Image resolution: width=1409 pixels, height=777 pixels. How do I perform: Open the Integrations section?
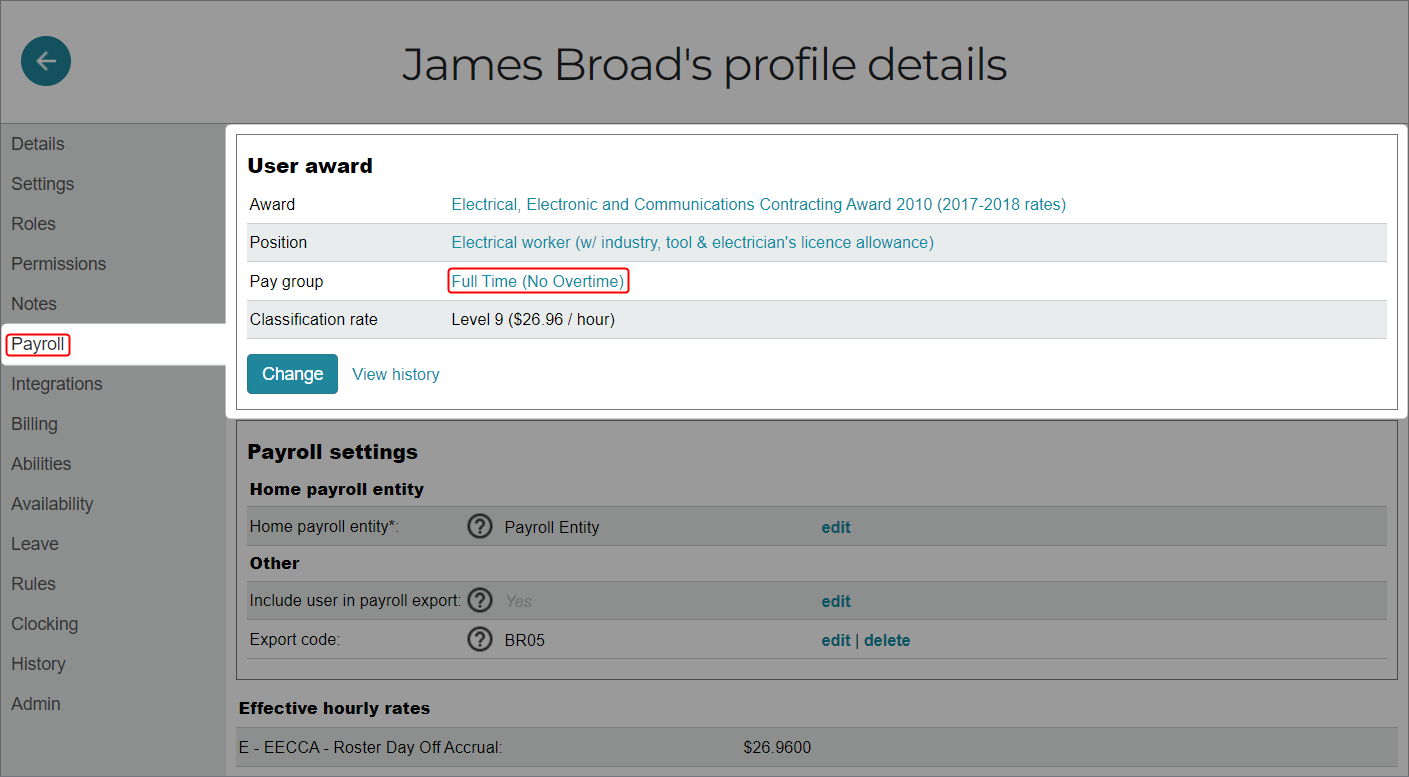[56, 383]
